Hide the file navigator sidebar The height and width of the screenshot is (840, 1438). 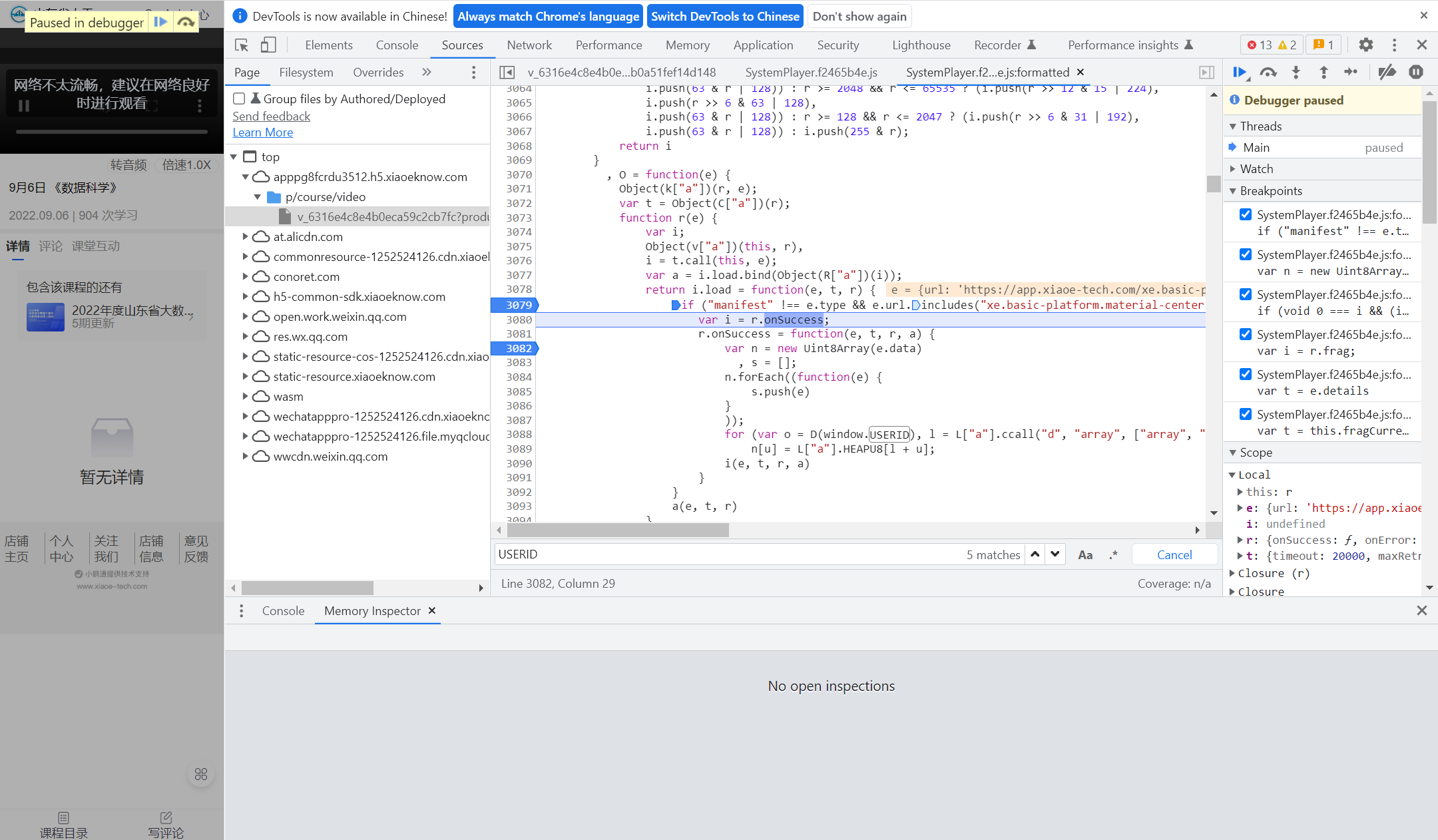pyautogui.click(x=507, y=73)
